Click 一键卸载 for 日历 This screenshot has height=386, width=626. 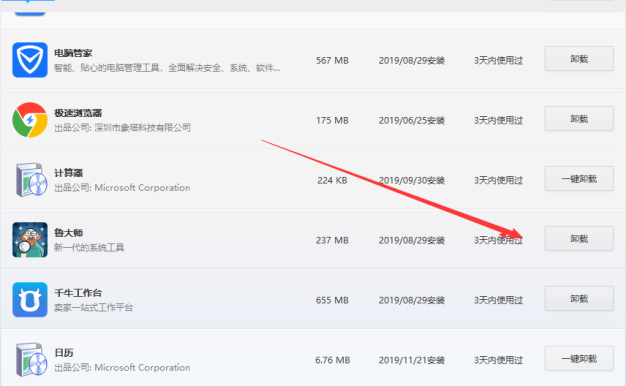pos(579,358)
